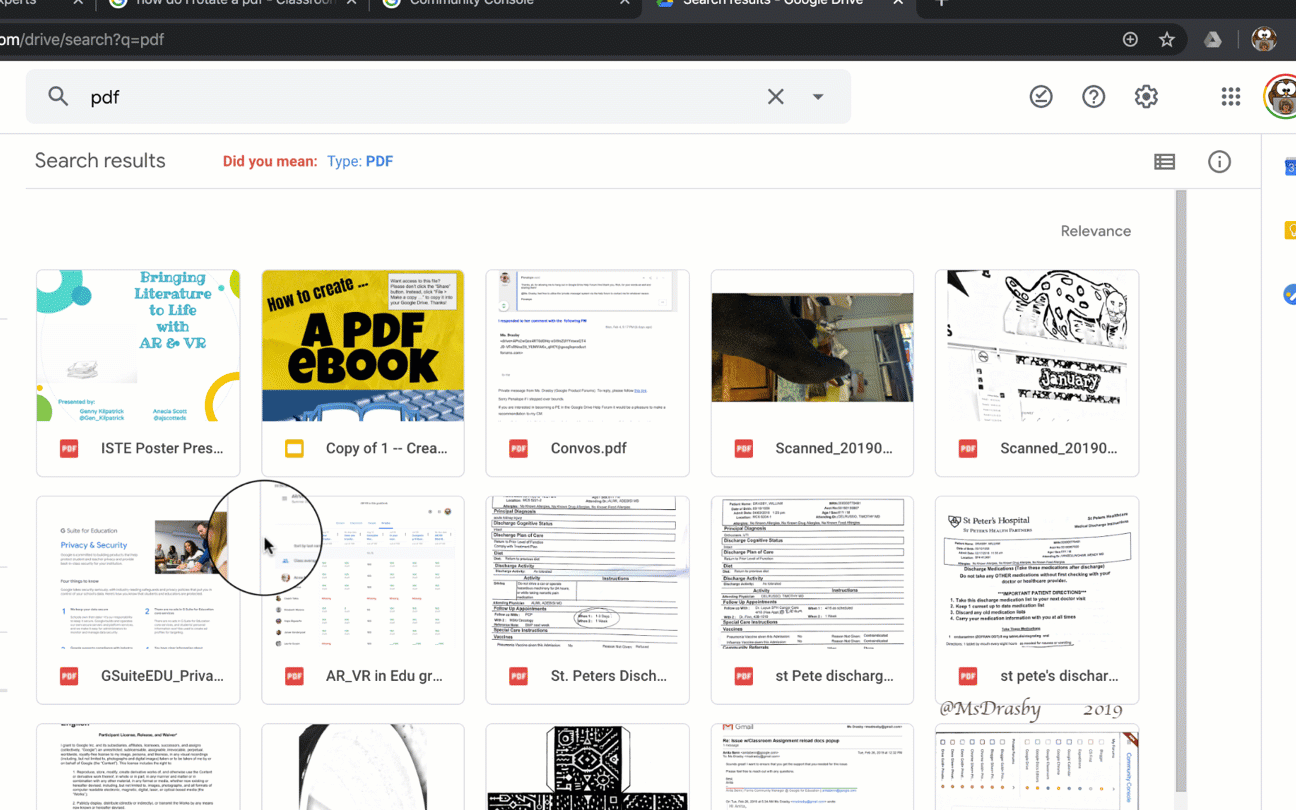Click the 'Type: PDF' suggestion link
The height and width of the screenshot is (810, 1296).
360,161
